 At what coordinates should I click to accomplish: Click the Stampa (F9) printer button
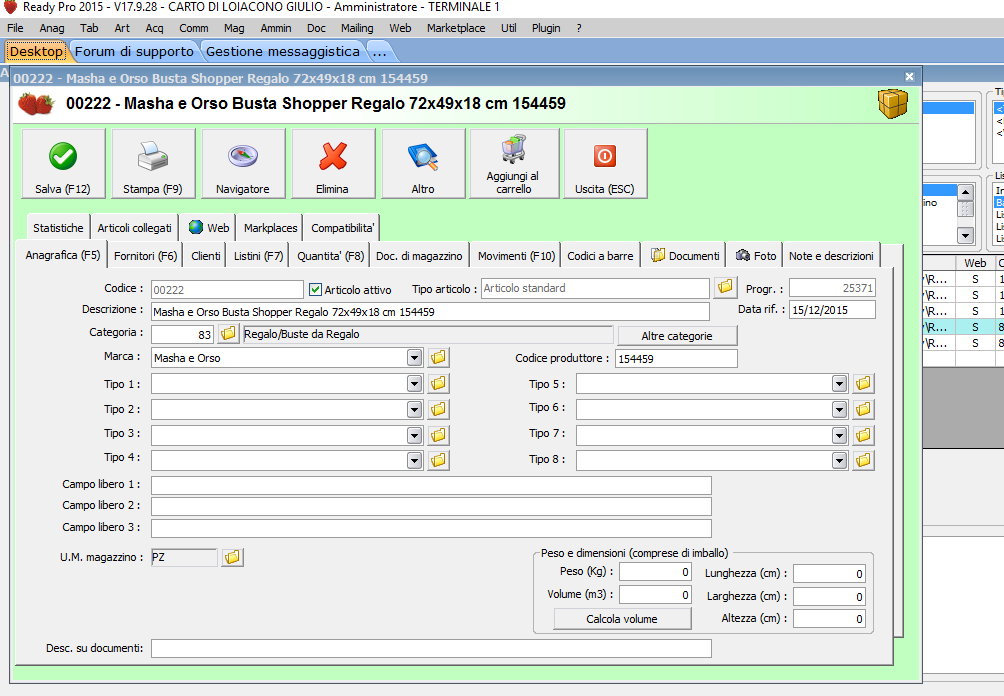click(153, 163)
